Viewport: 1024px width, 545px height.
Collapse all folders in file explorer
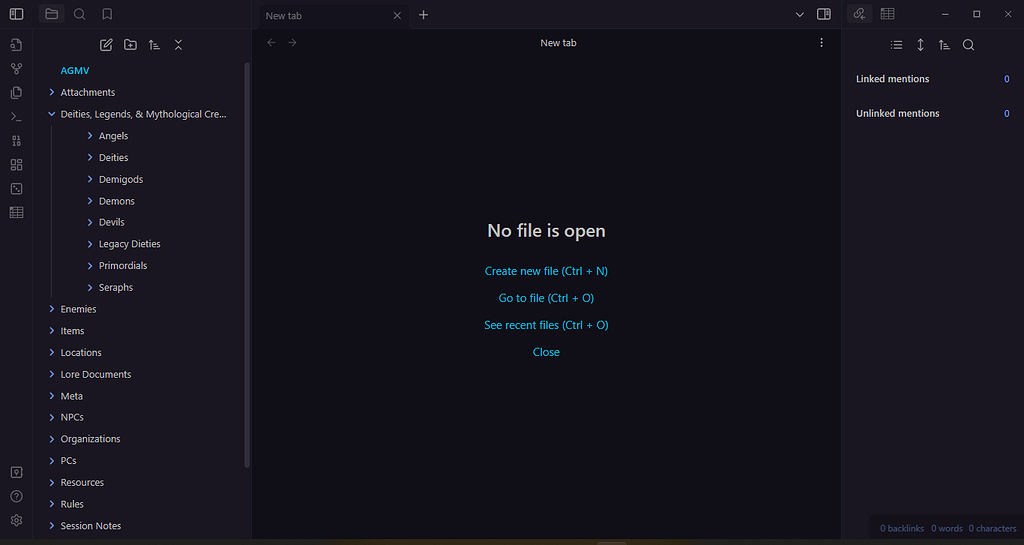[x=178, y=45]
